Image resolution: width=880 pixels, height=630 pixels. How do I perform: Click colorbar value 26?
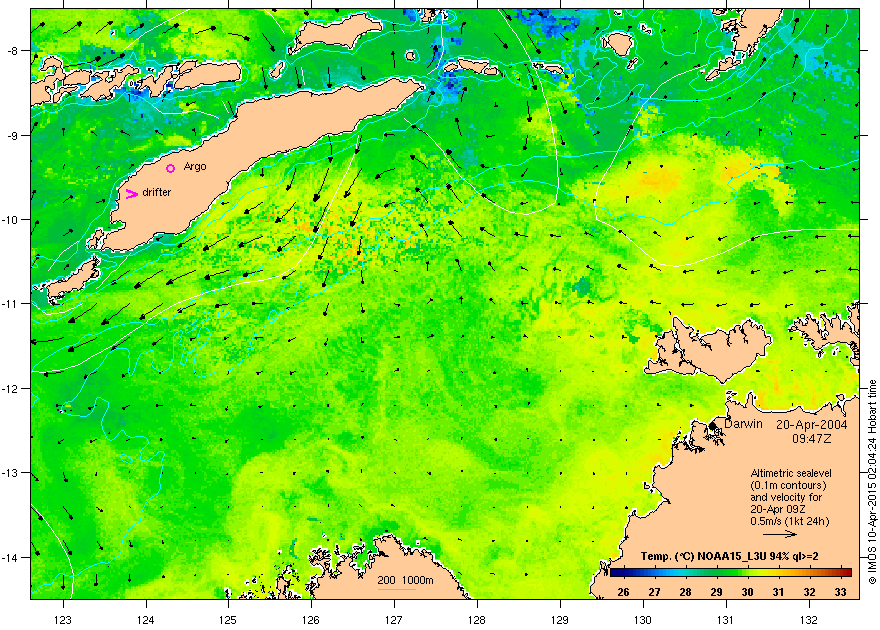[x=623, y=592]
